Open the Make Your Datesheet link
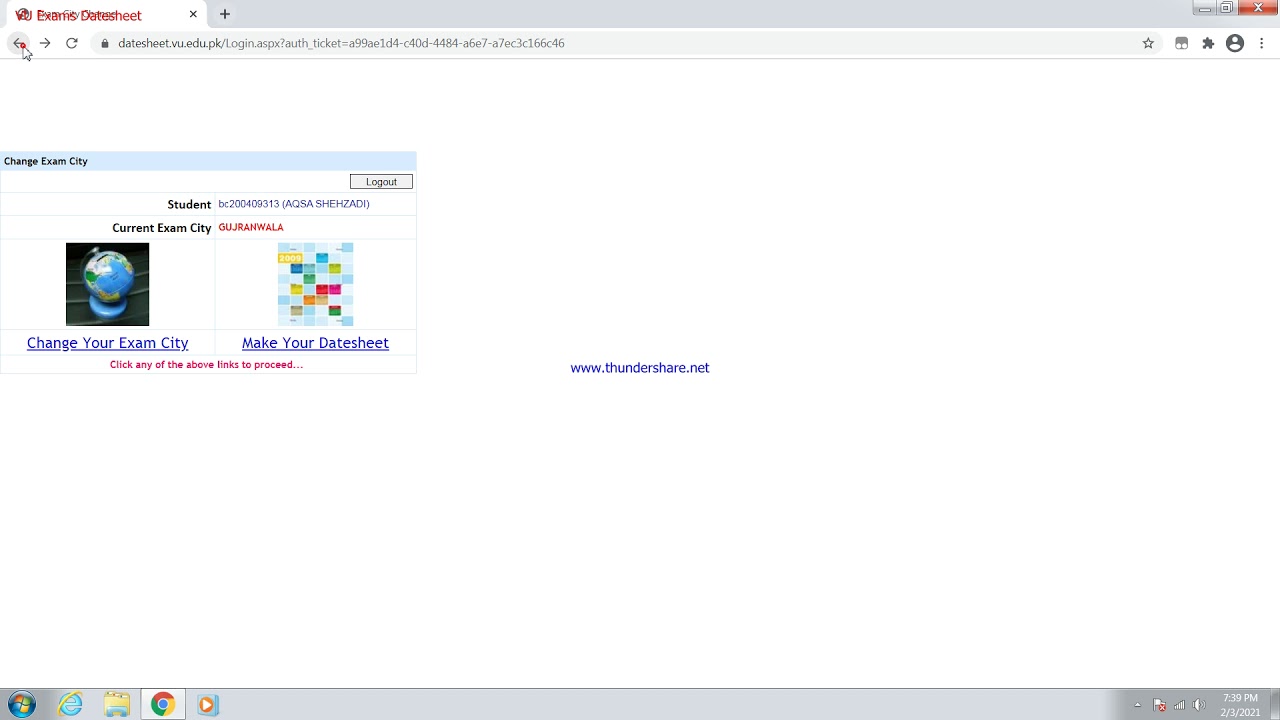The image size is (1280, 720). coord(315,343)
